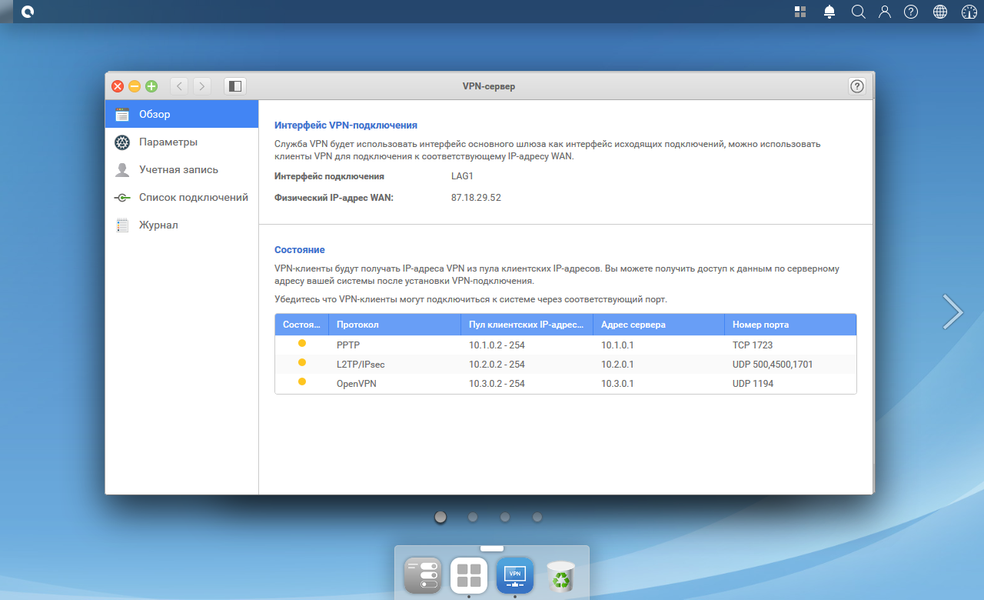Toggle the sidebar panel icon

pyautogui.click(x=235, y=86)
